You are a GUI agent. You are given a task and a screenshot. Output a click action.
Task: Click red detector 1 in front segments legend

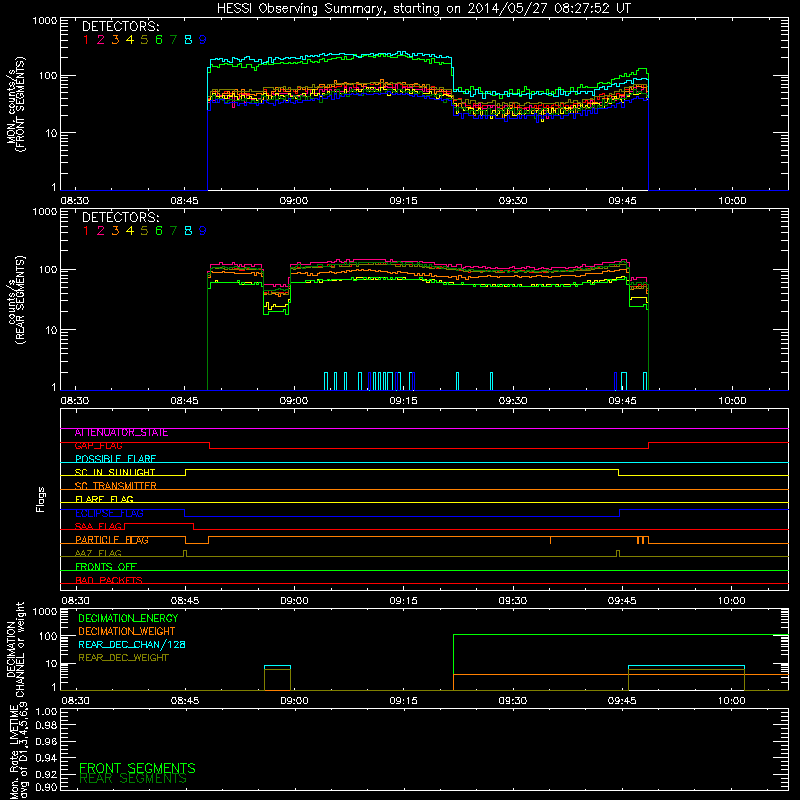point(86,40)
